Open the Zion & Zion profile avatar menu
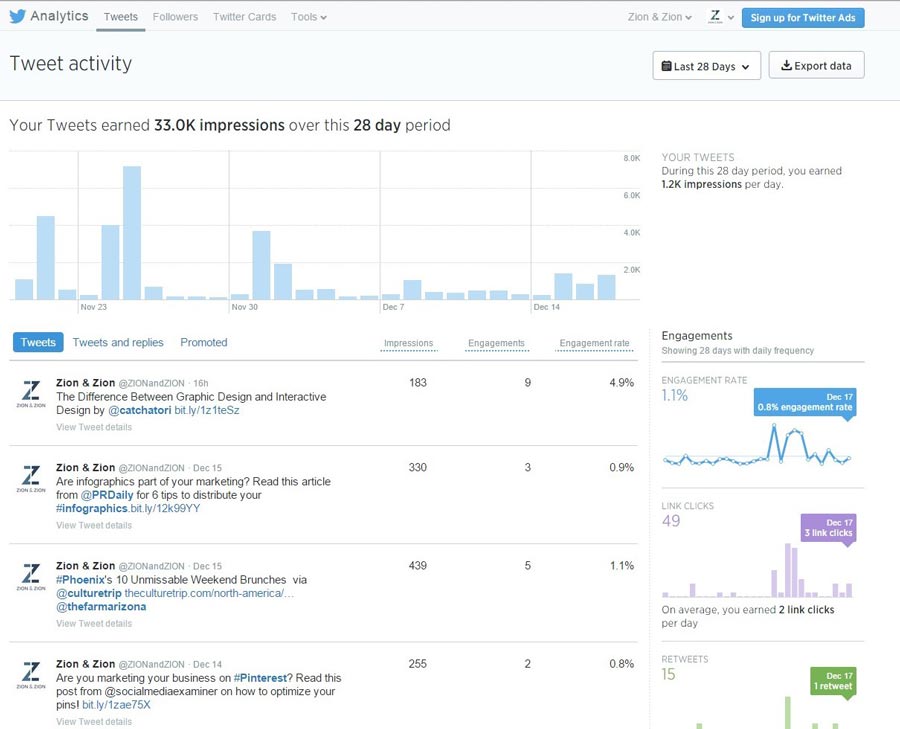This screenshot has height=729, width=900. [x=721, y=17]
